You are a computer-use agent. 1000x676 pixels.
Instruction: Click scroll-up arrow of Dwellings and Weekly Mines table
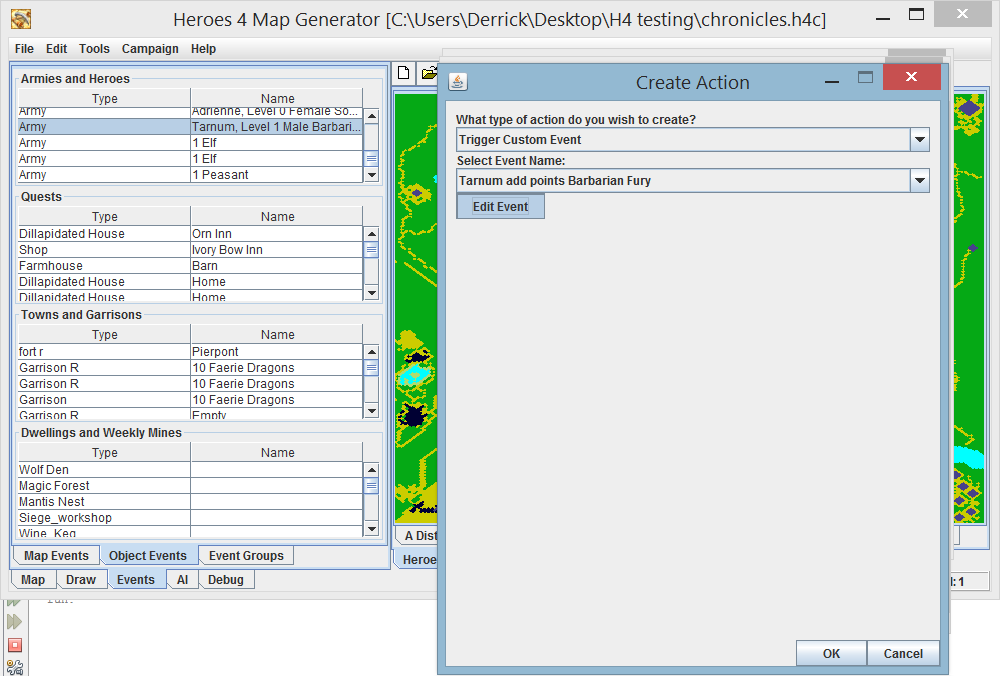click(x=372, y=470)
